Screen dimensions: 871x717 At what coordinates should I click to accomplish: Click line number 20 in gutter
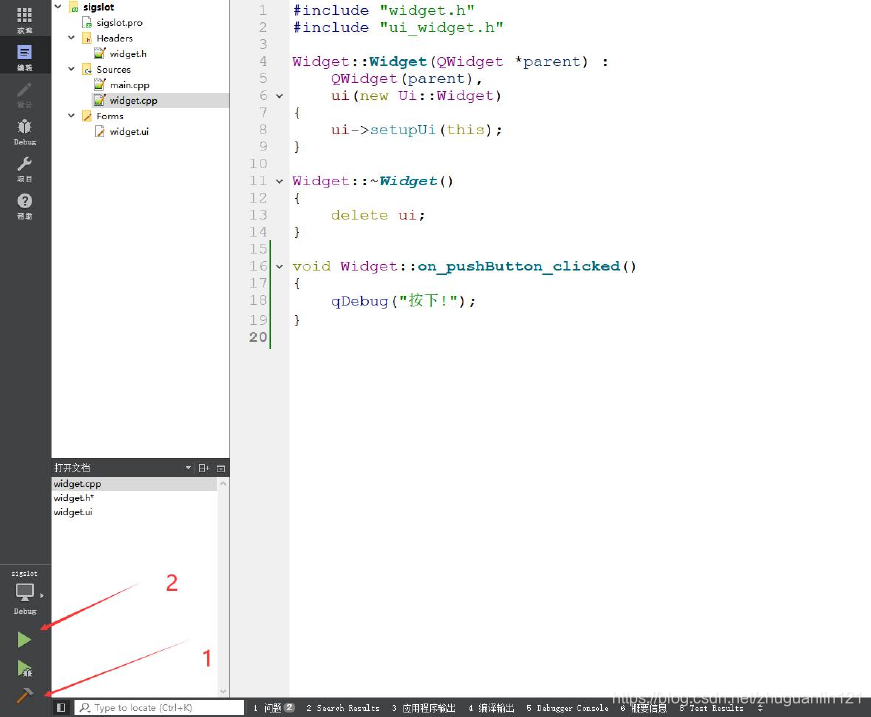258,337
